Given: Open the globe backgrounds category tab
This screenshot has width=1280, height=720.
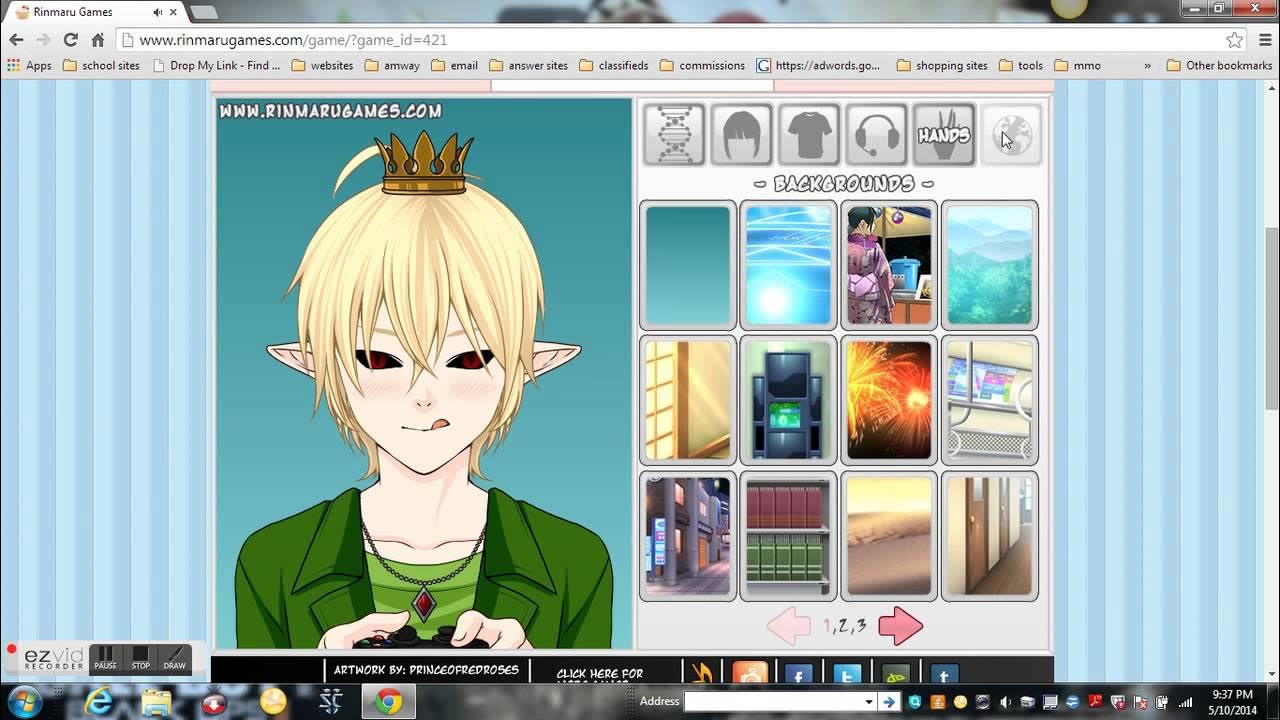Looking at the screenshot, I should tap(1011, 134).
